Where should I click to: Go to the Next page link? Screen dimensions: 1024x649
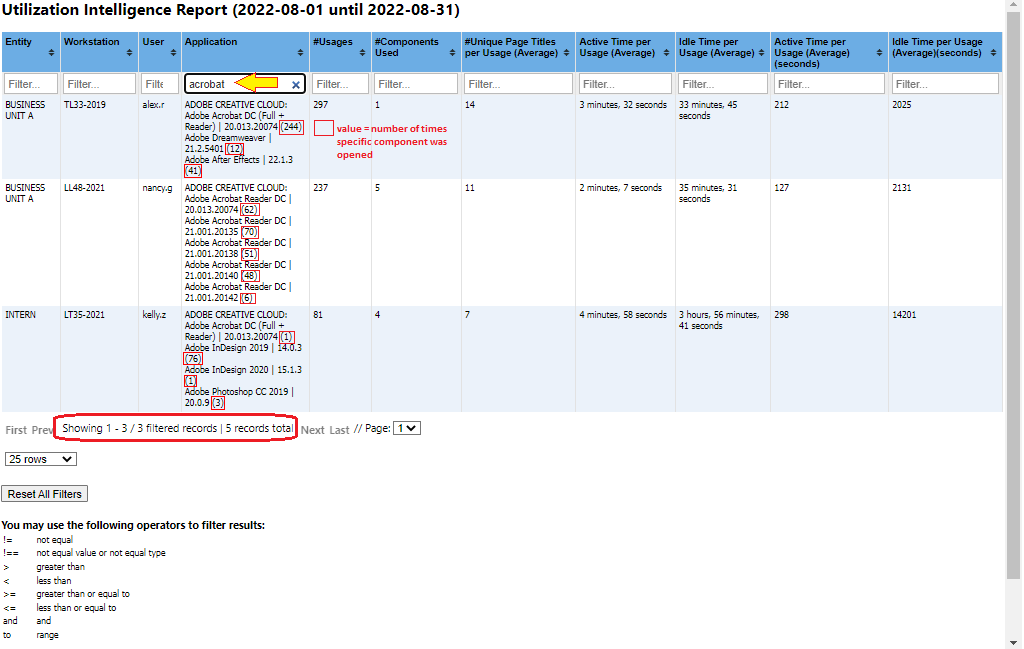tap(313, 430)
